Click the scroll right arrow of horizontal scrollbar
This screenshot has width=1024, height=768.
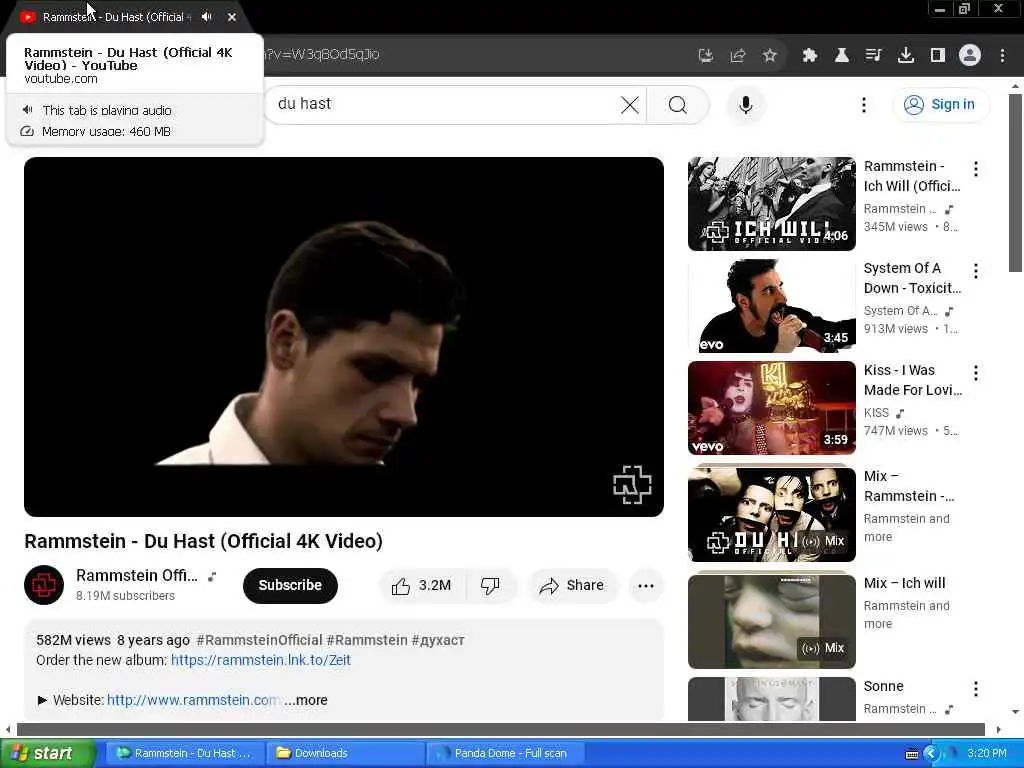998,729
